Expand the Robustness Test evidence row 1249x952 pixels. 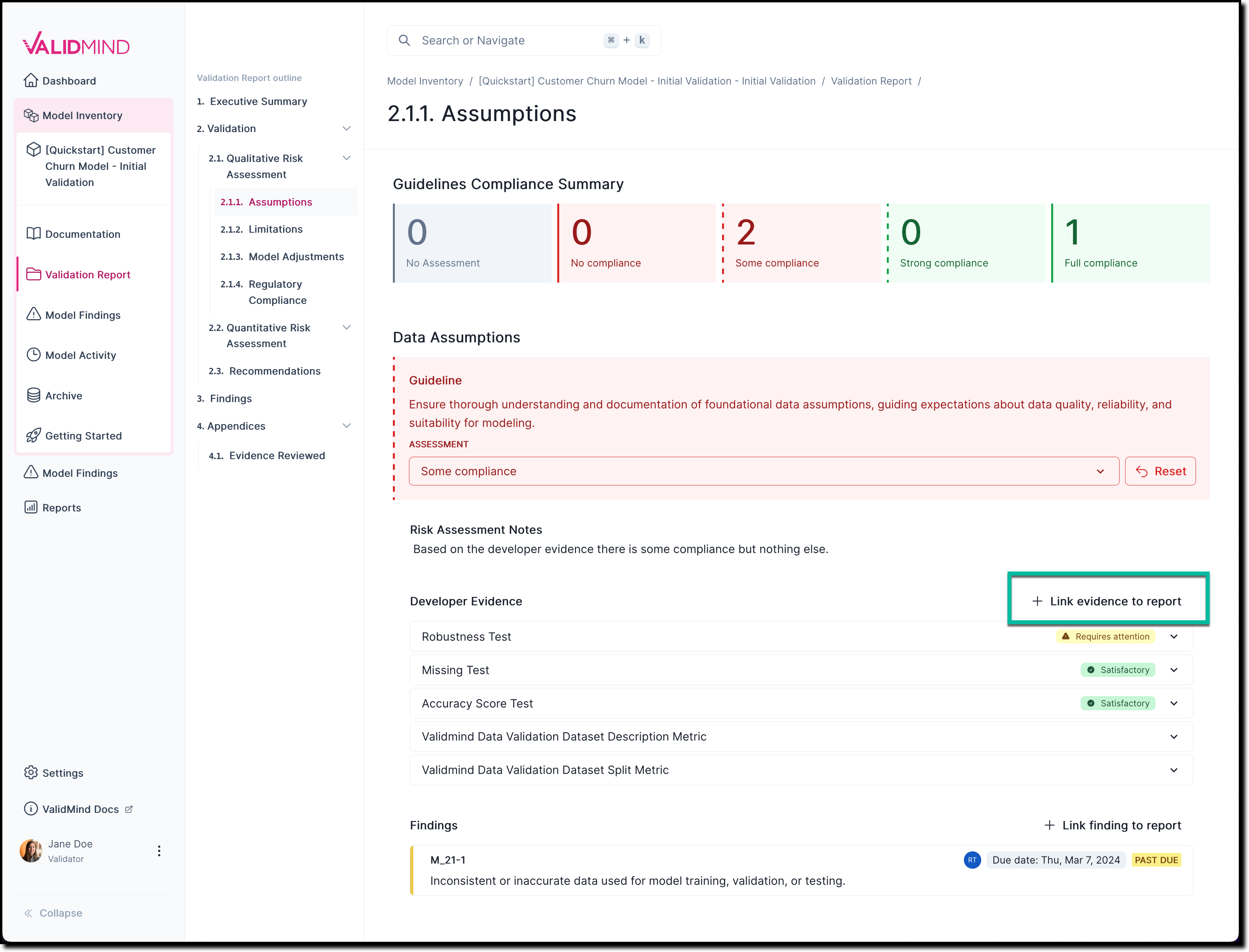(x=1174, y=636)
